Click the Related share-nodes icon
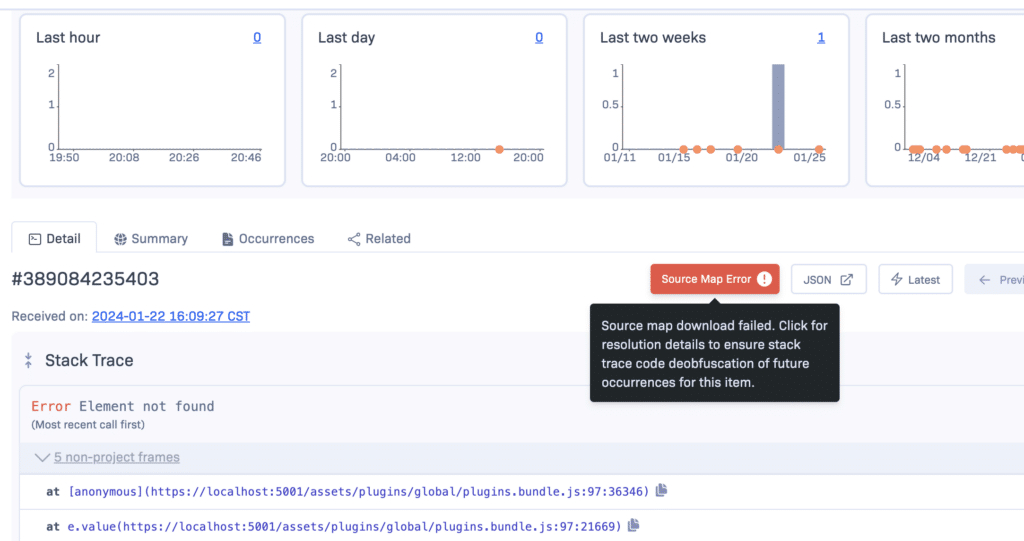 pos(354,239)
